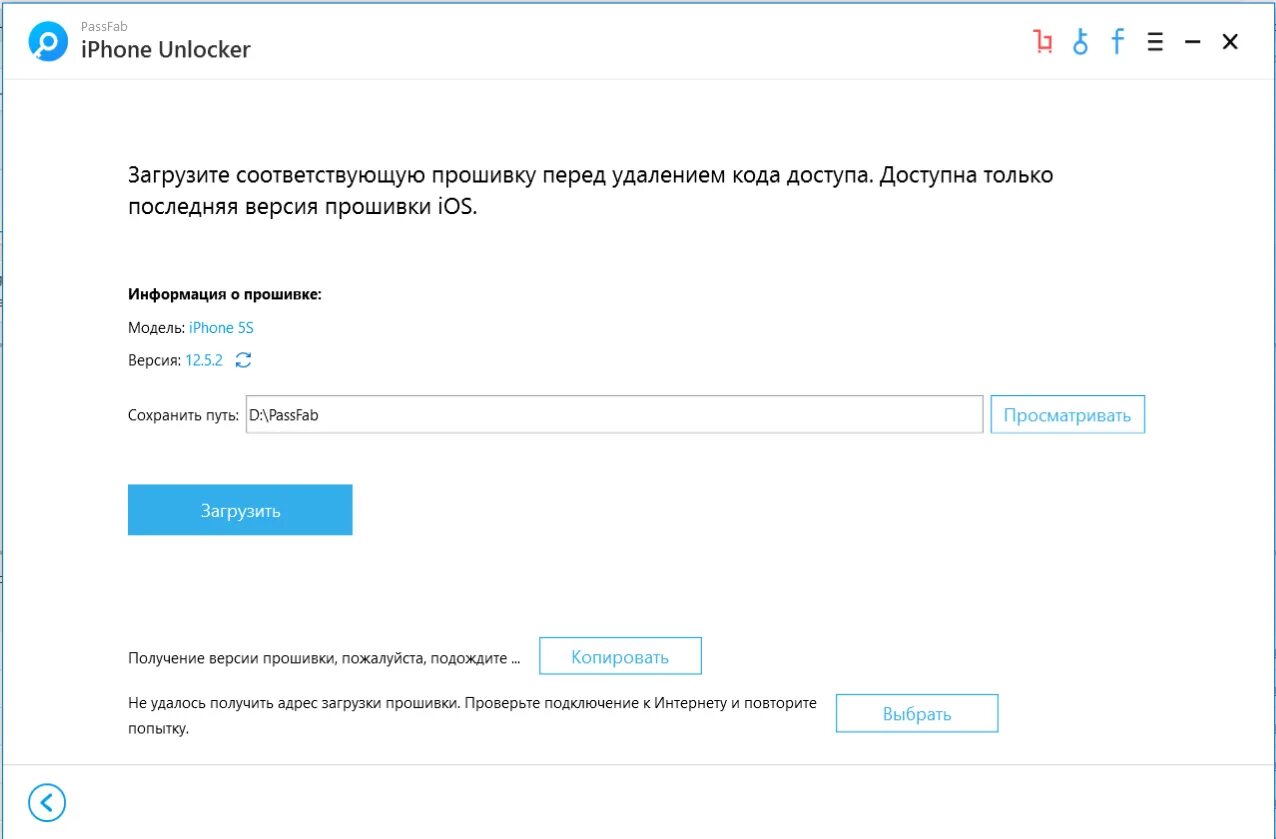Click the Выбрать button
Image resolution: width=1276 pixels, height=839 pixels.
click(x=917, y=714)
